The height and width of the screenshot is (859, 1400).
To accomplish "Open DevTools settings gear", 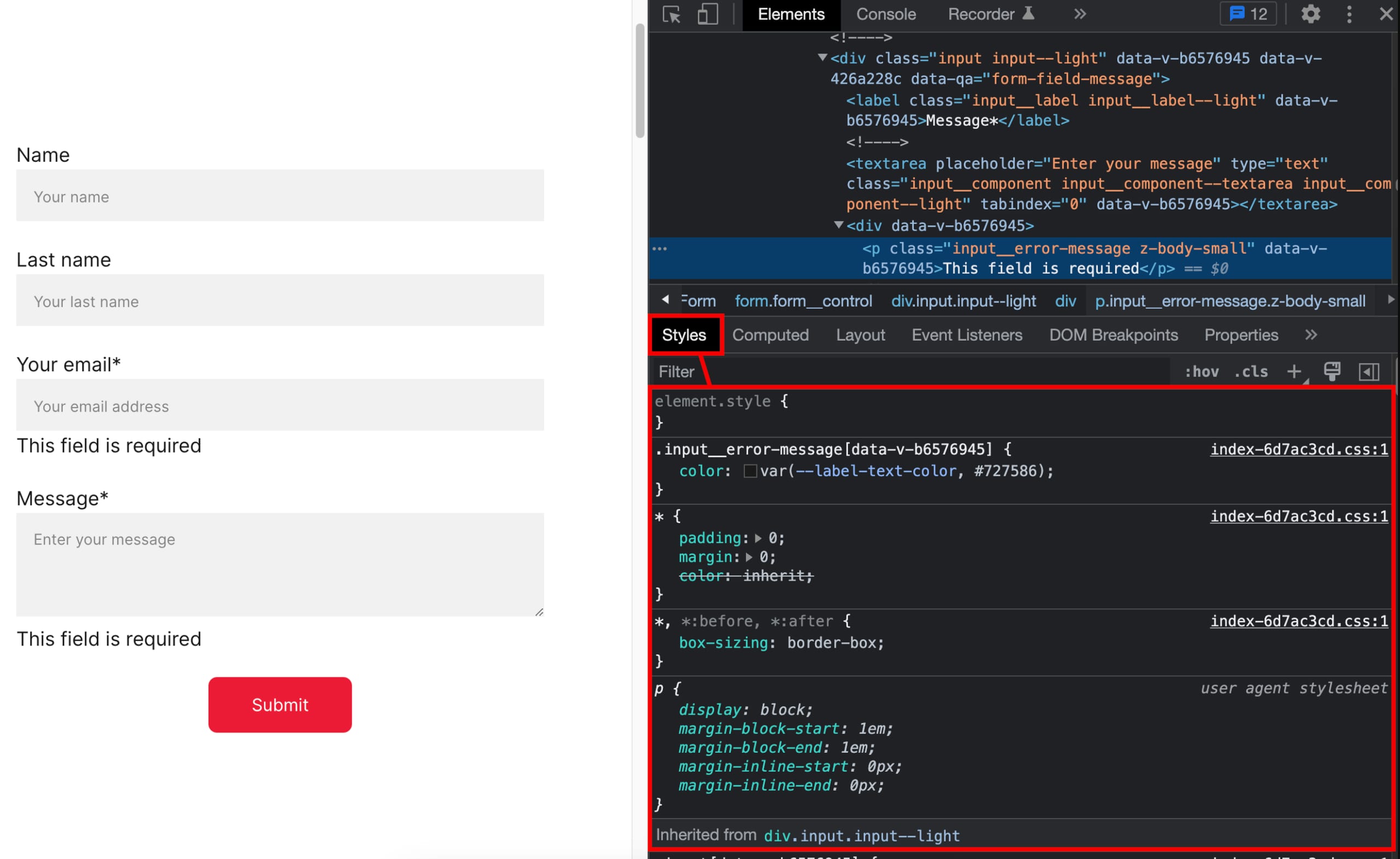I will (x=1310, y=14).
